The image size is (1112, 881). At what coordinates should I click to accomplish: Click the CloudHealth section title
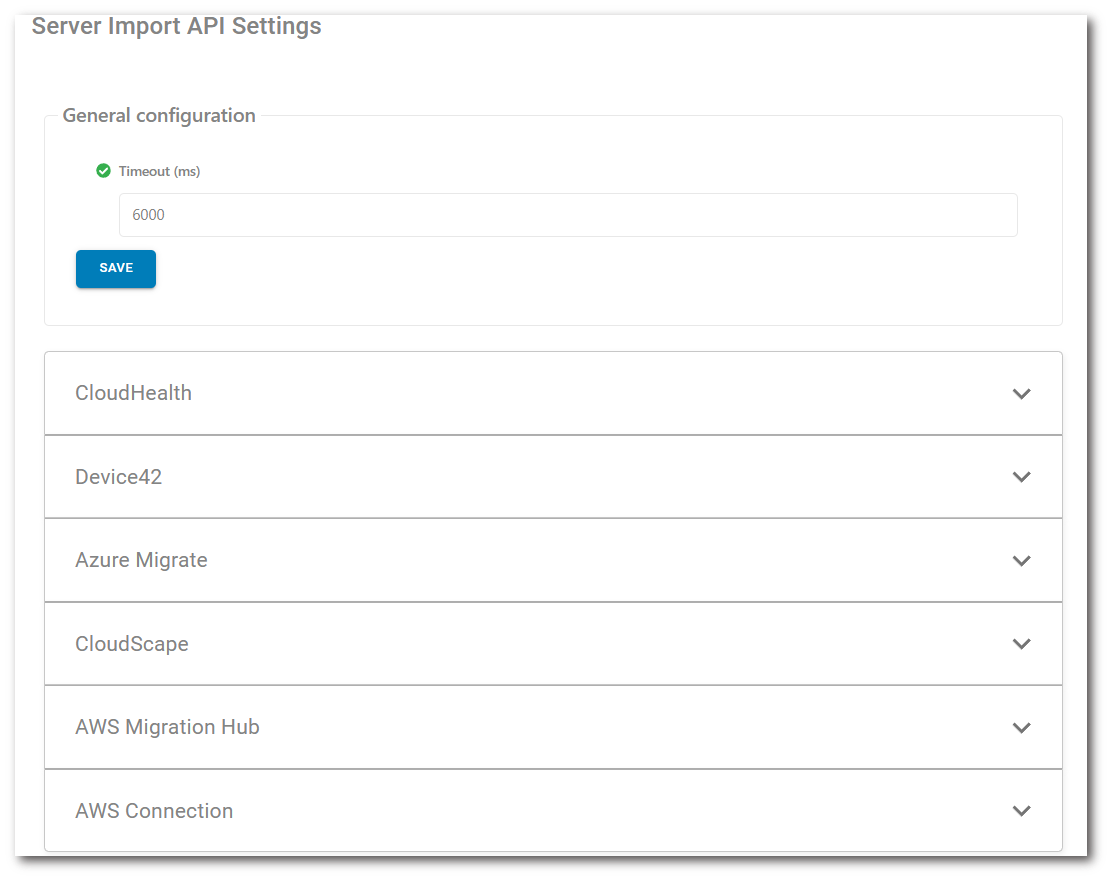pyautogui.click(x=133, y=393)
